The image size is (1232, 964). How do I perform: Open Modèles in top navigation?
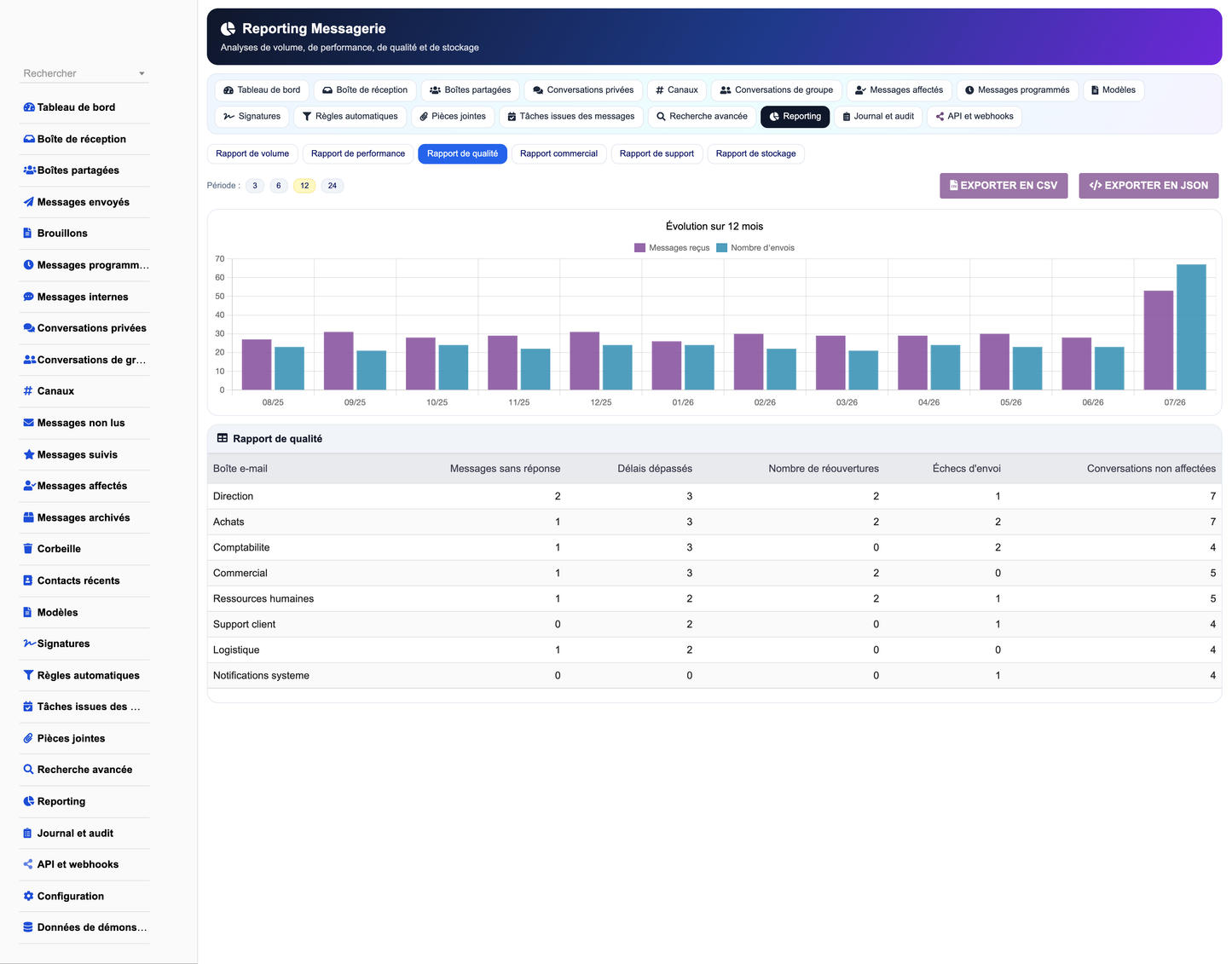tap(1113, 90)
